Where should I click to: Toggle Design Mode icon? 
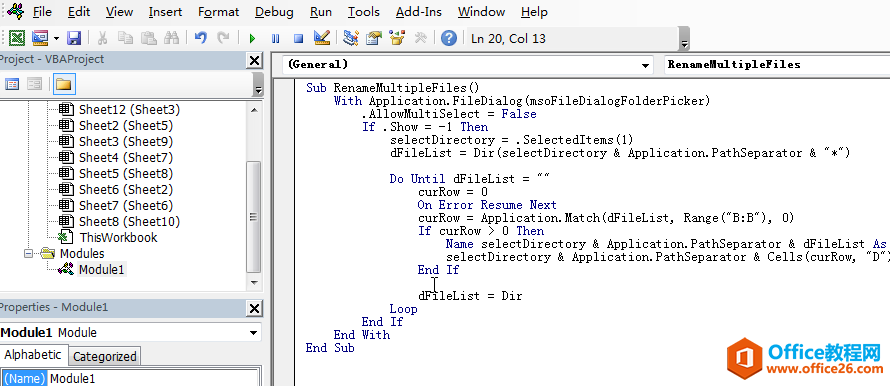(x=322, y=38)
